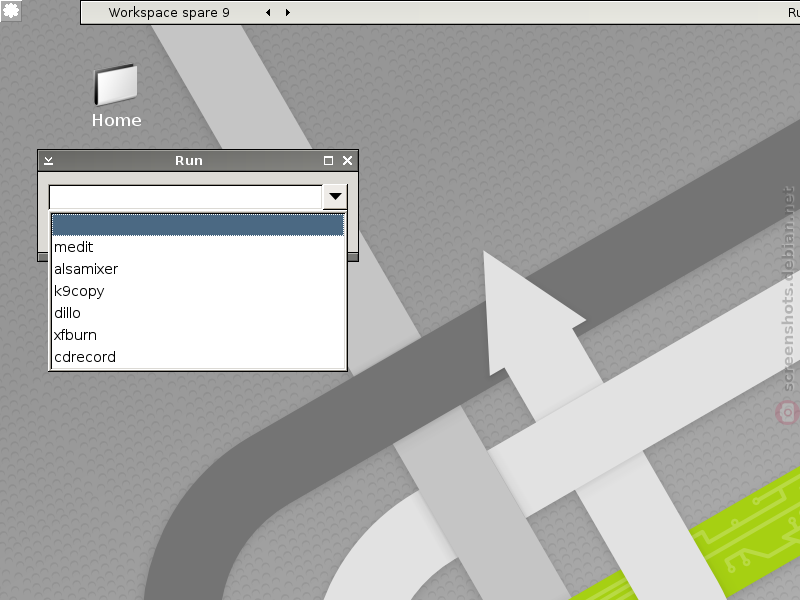Screen dimensions: 800x600
Task: Choose cdrecord from the command history
Action: (198, 357)
